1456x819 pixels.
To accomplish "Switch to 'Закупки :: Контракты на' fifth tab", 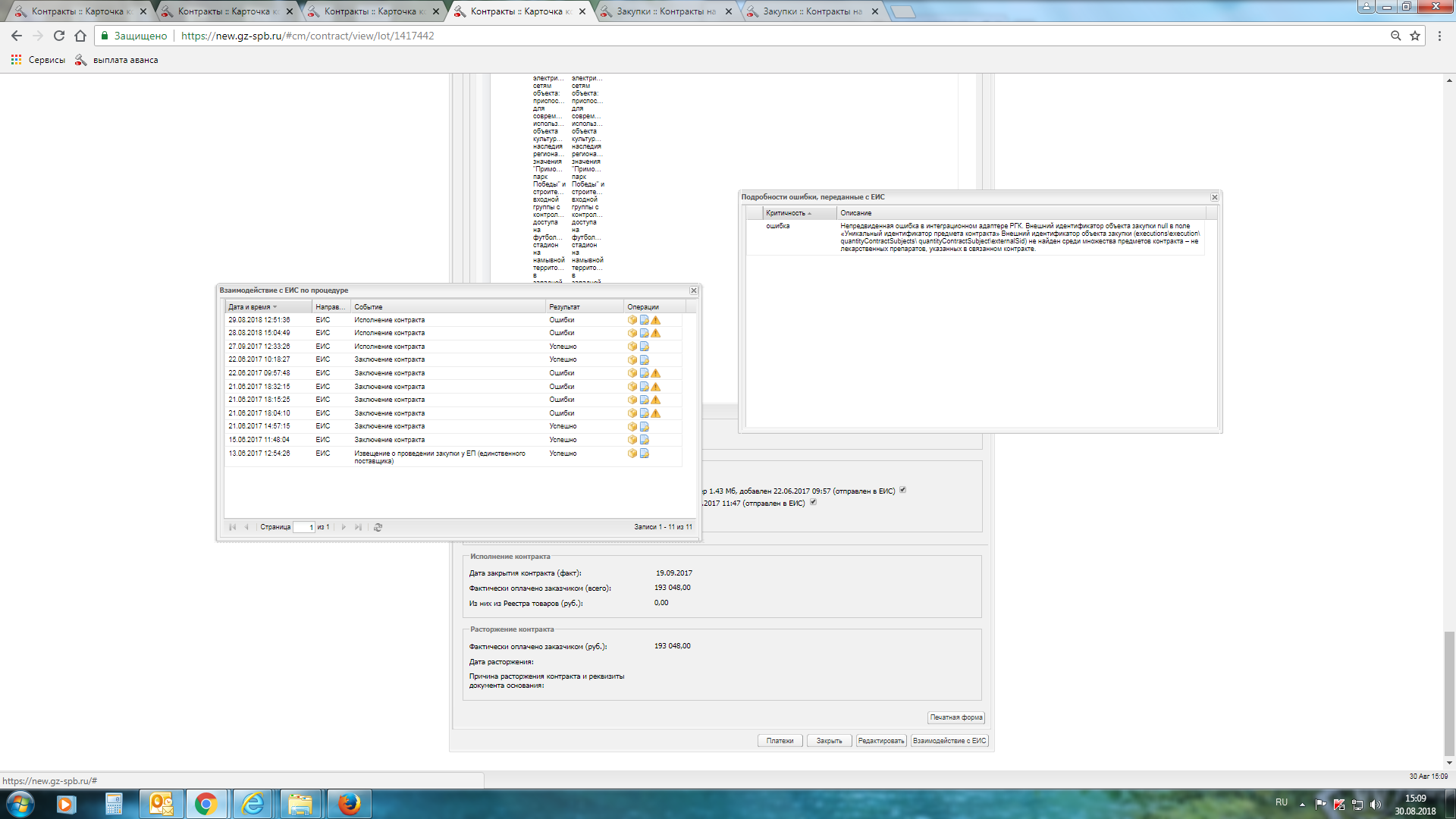I will point(665,11).
